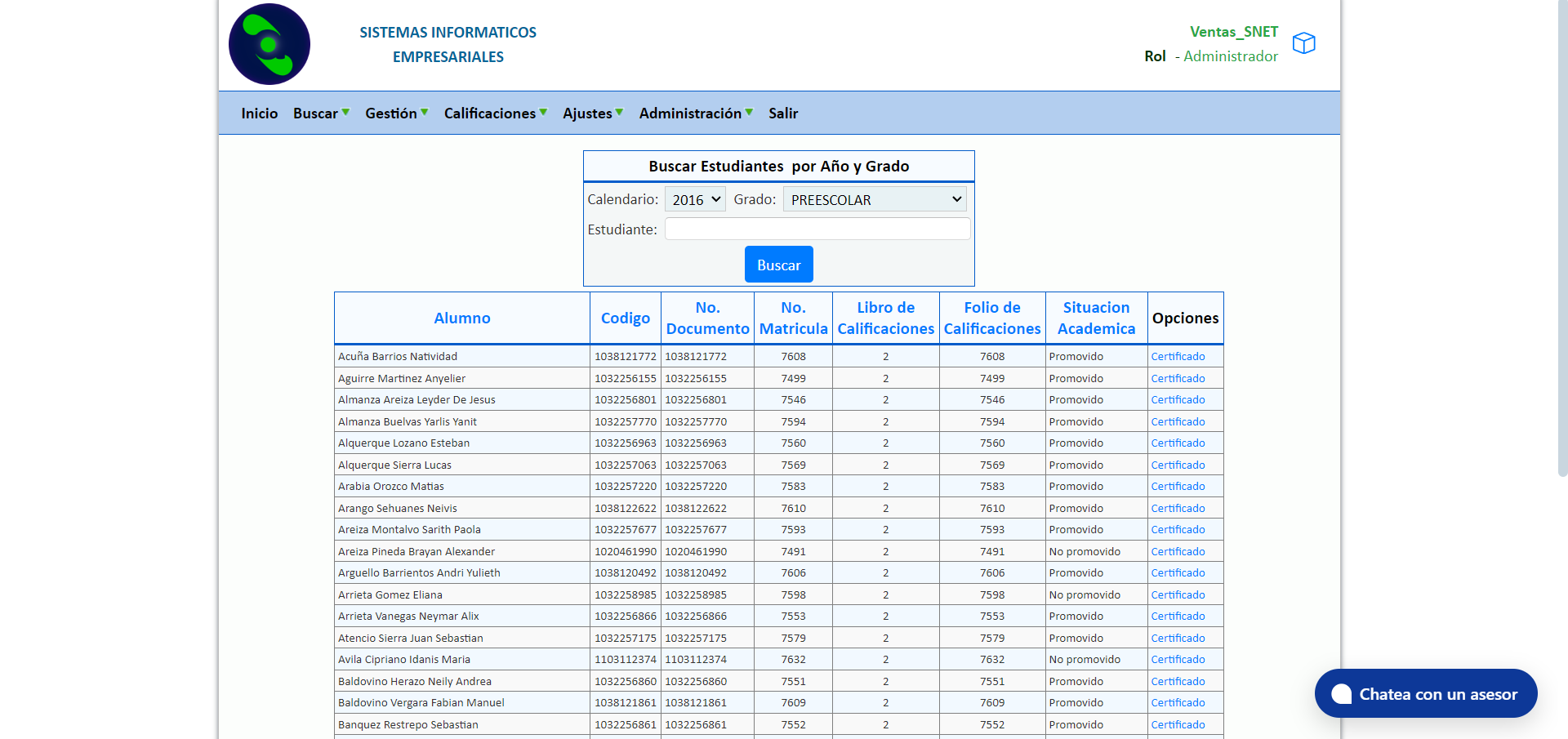Screen dimensions: 1568x739
Task: Expand the Administración menu
Action: pyautogui.click(x=696, y=114)
